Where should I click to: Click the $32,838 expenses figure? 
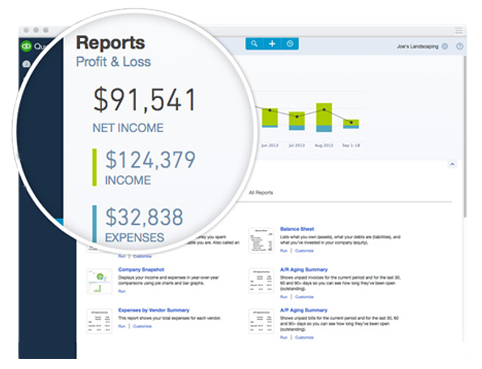coord(144,217)
